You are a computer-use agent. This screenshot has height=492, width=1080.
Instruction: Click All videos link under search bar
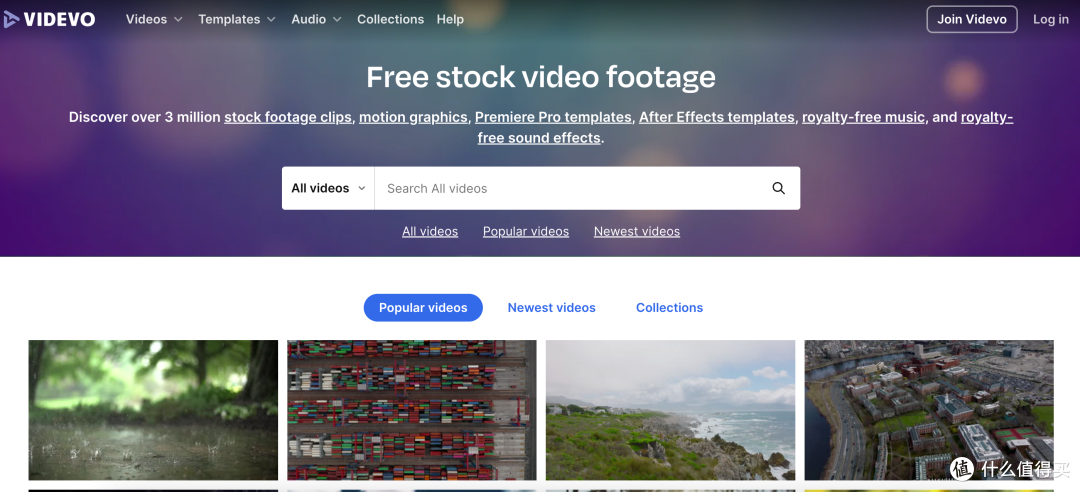[x=430, y=232]
